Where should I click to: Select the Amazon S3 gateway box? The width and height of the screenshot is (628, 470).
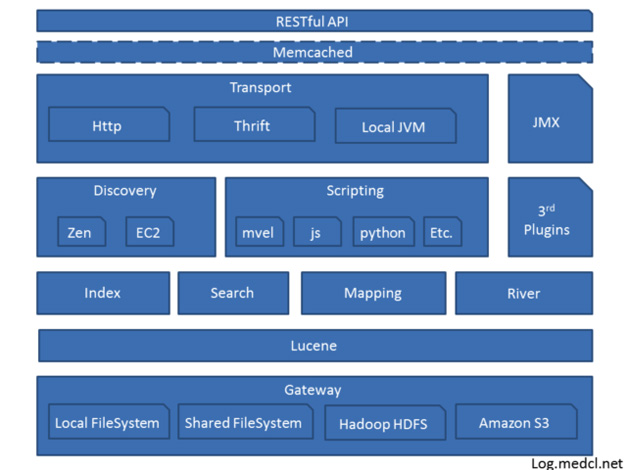pos(514,423)
